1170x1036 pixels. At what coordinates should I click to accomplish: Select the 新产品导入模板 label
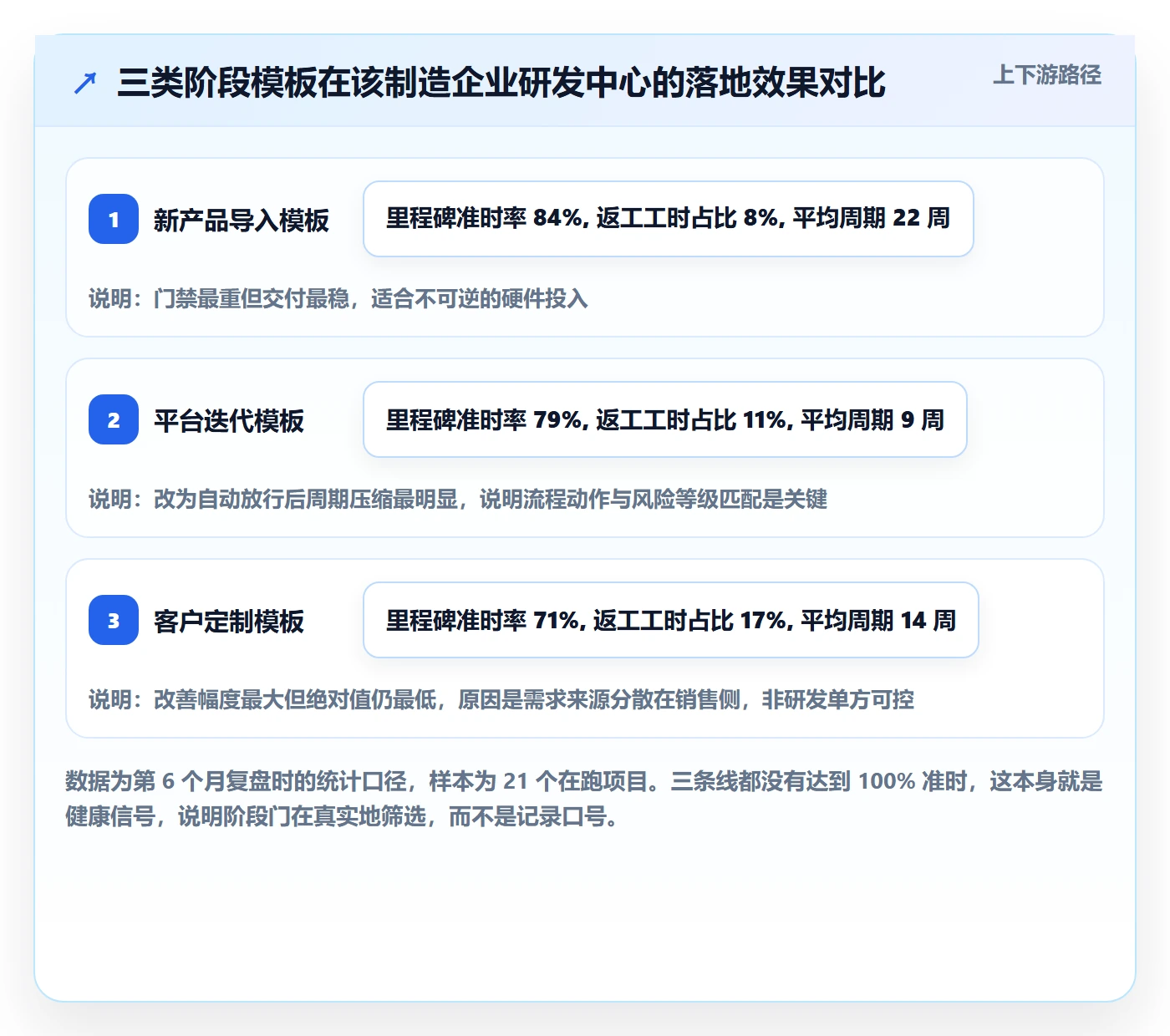[x=242, y=220]
